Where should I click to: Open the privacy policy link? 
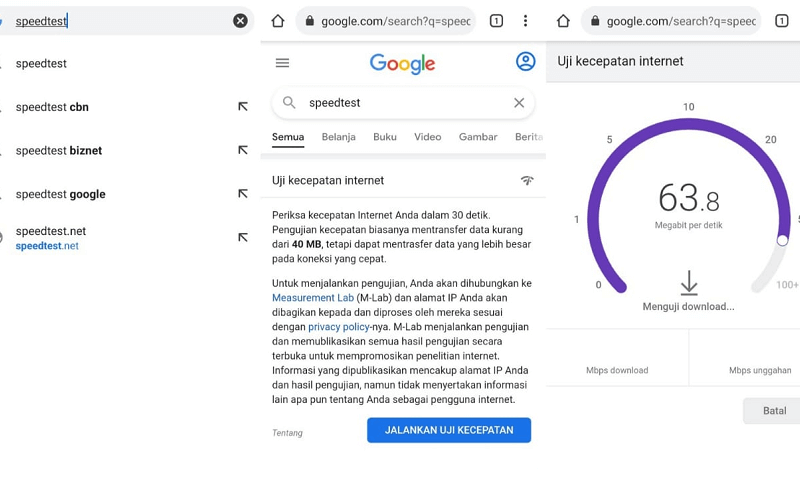339,327
